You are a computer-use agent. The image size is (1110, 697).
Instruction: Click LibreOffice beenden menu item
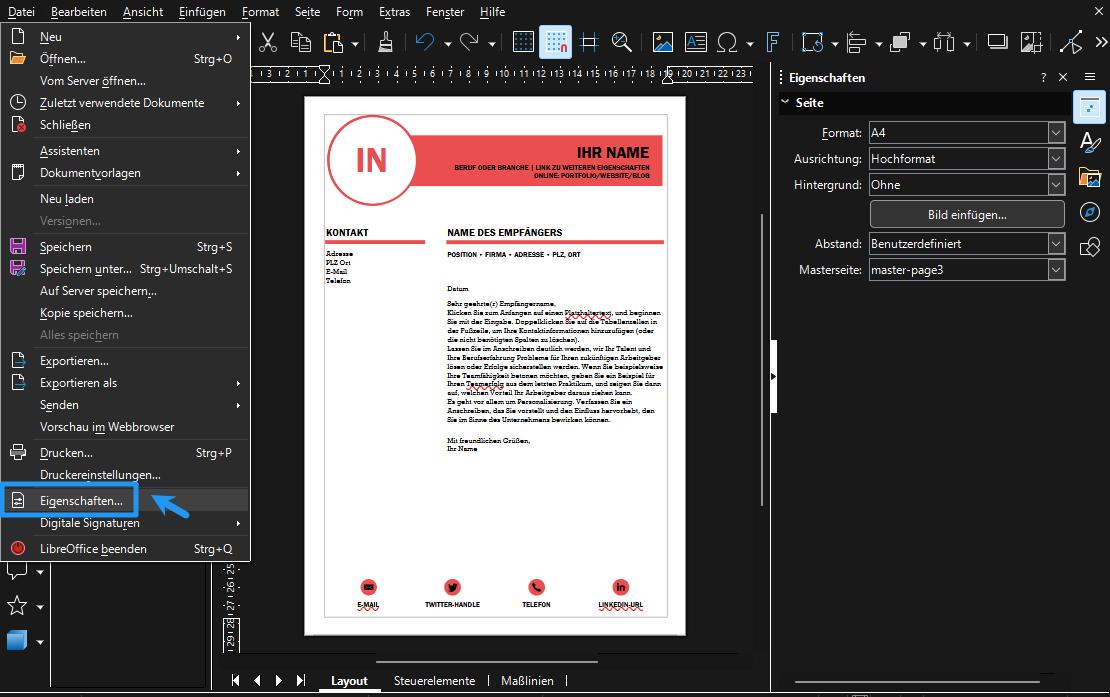pos(125,549)
